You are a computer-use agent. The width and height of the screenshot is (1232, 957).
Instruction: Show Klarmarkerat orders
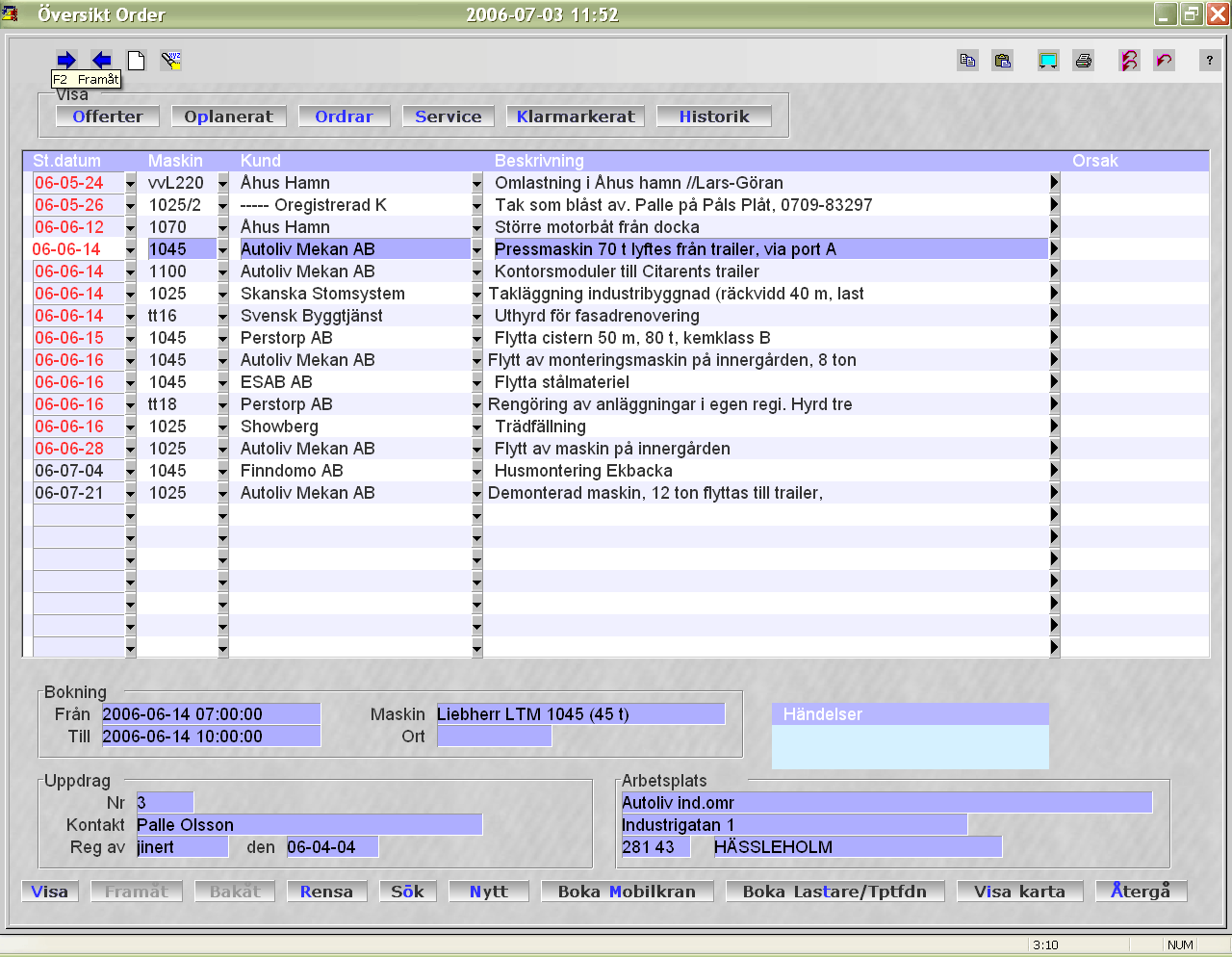click(x=576, y=116)
